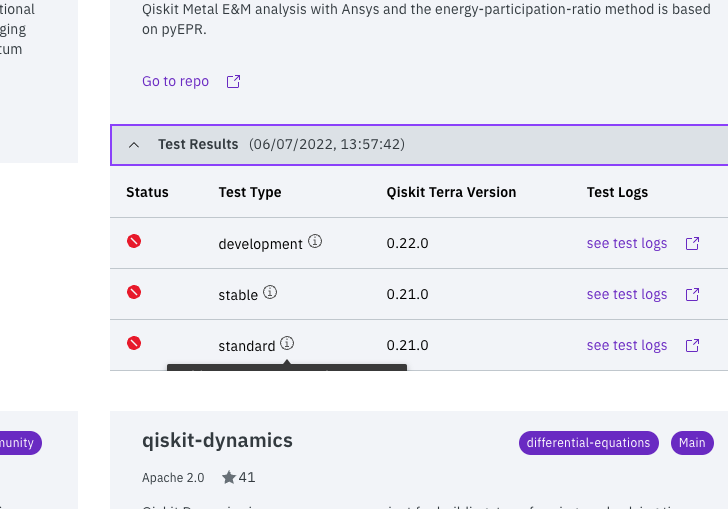Click external-link icon in development row
The width and height of the screenshot is (728, 509).
click(692, 243)
